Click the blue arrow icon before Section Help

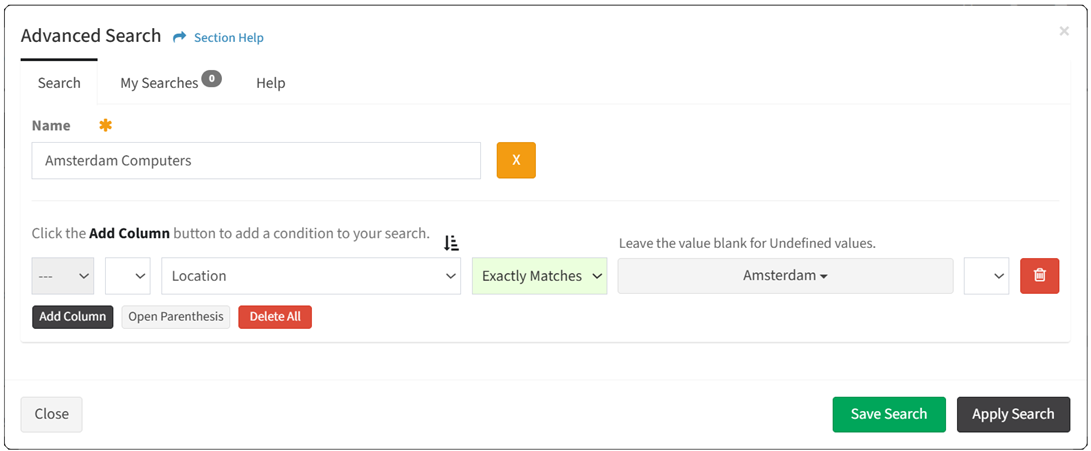(x=180, y=37)
